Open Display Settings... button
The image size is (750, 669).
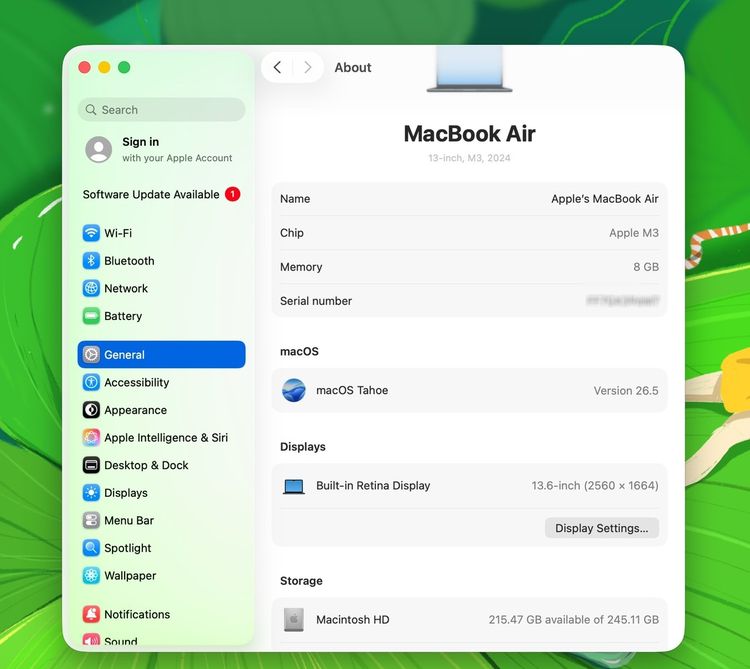point(602,528)
